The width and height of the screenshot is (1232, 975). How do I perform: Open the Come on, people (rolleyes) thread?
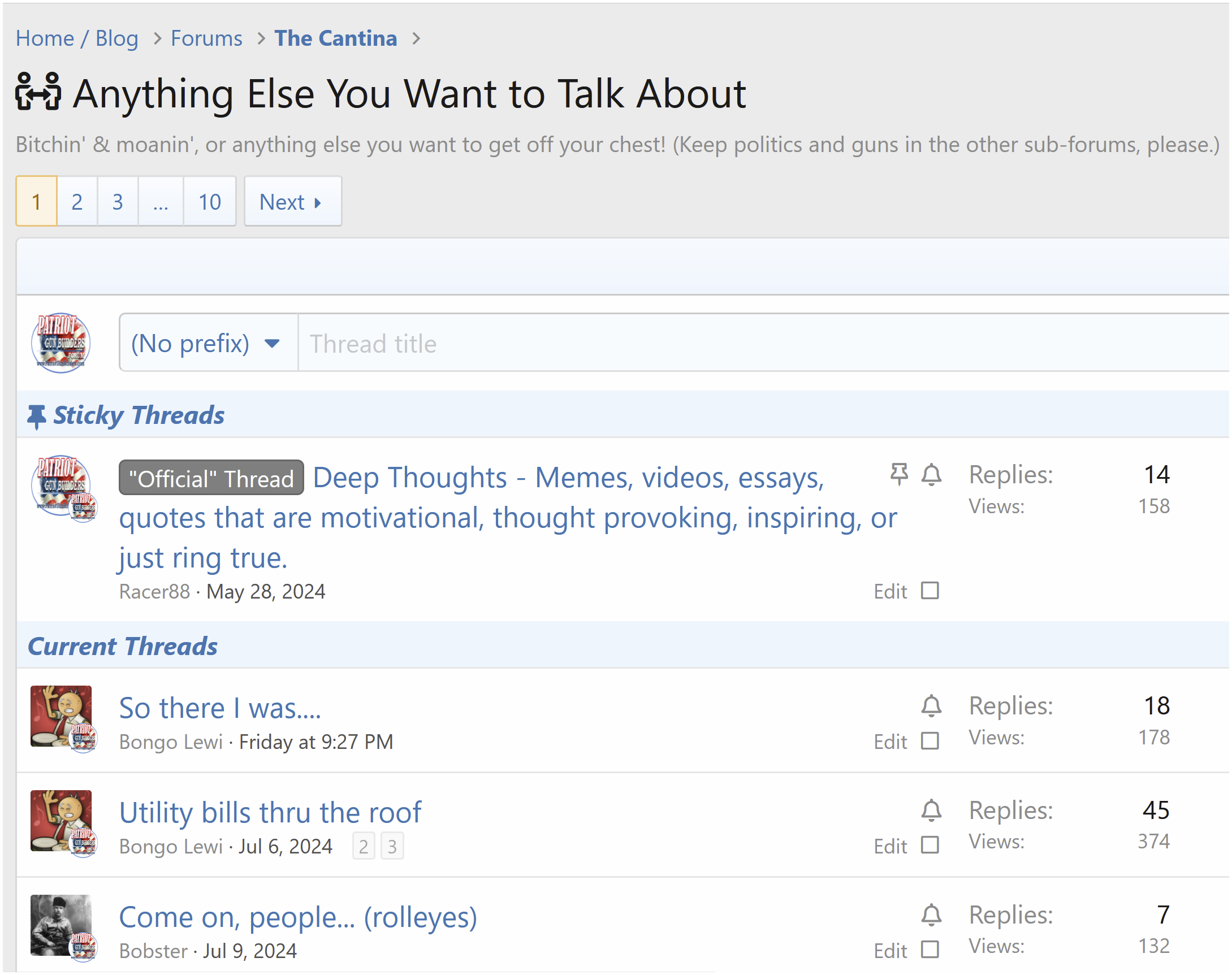pyautogui.click(x=297, y=917)
